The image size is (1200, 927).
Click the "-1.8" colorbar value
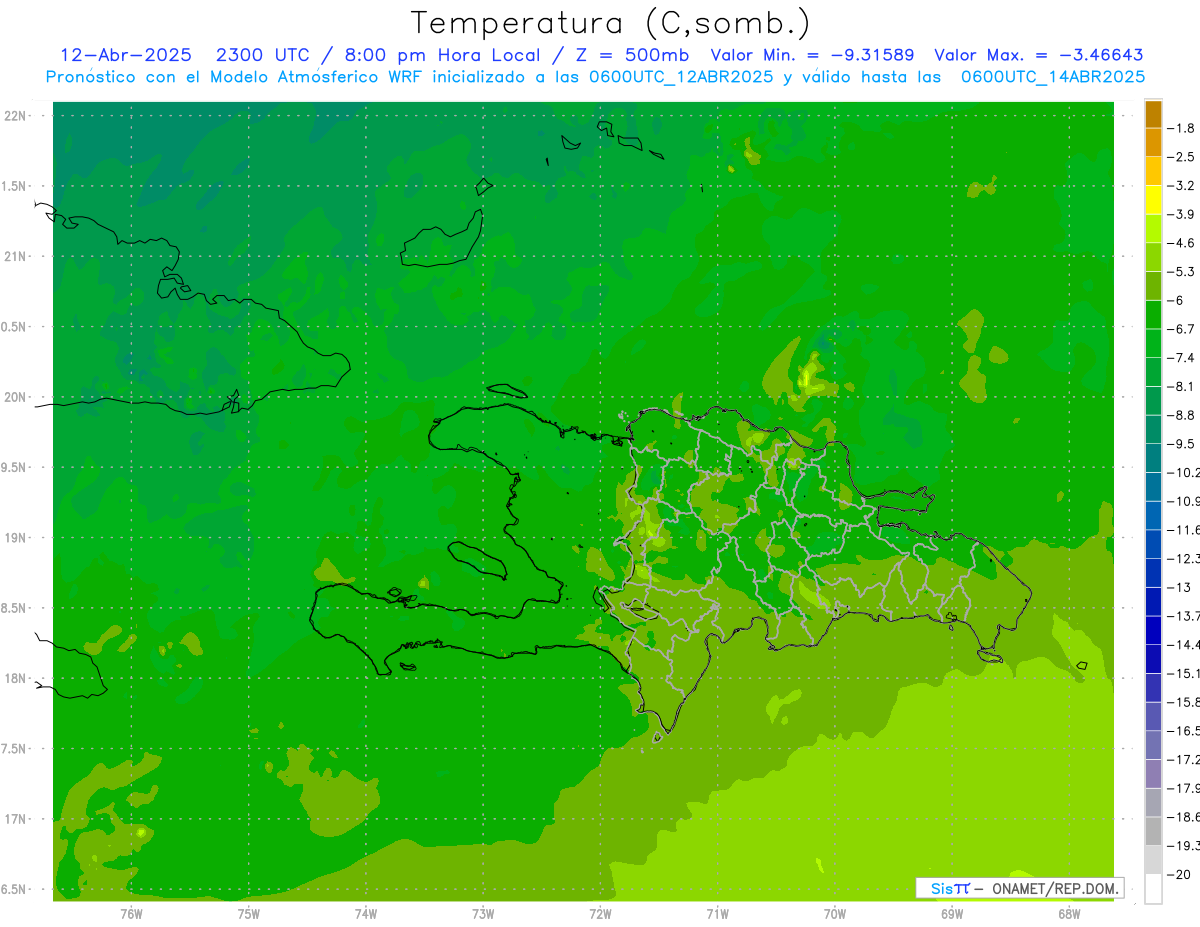(x=1182, y=128)
